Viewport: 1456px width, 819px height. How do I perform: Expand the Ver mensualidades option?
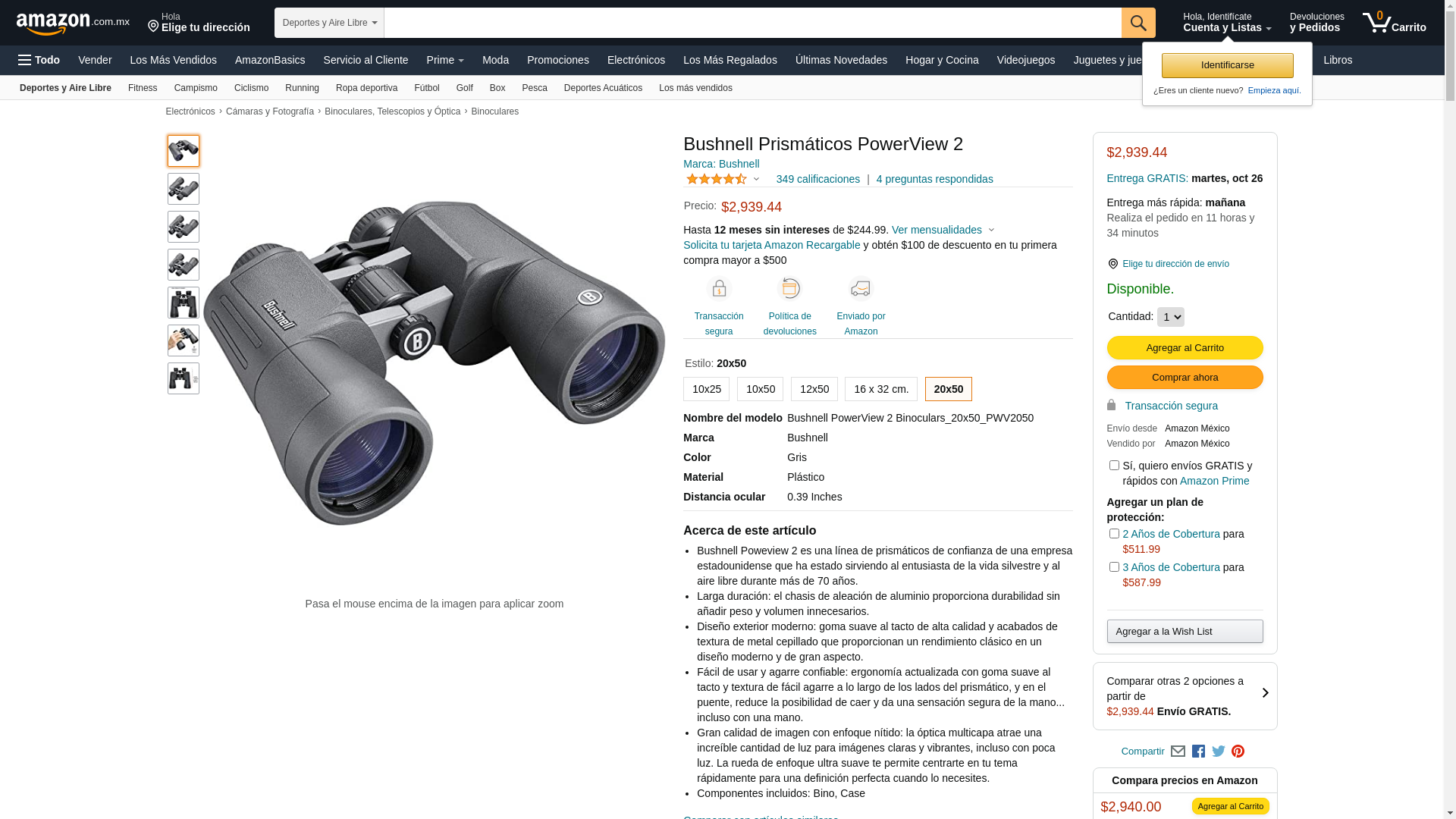click(943, 230)
